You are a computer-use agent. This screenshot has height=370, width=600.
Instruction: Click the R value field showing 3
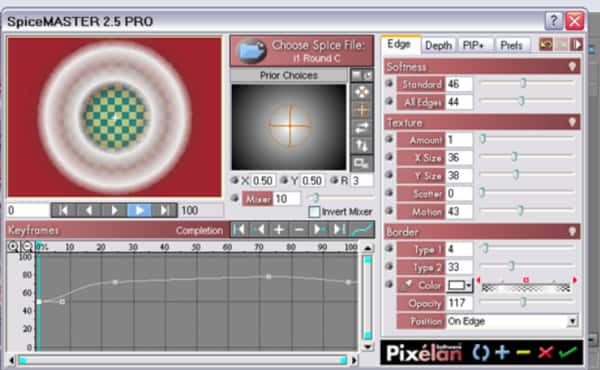pyautogui.click(x=362, y=181)
